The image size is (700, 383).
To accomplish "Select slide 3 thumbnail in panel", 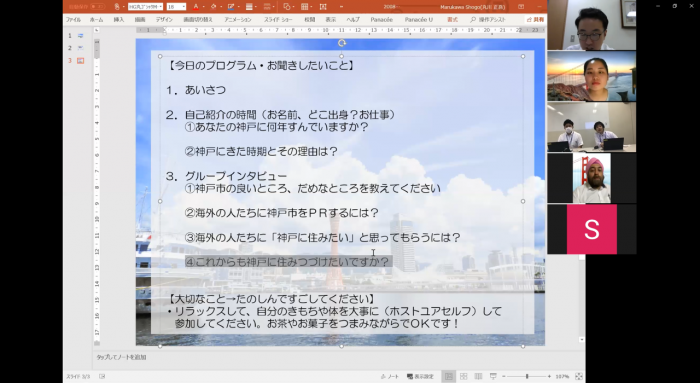I will [x=80, y=60].
